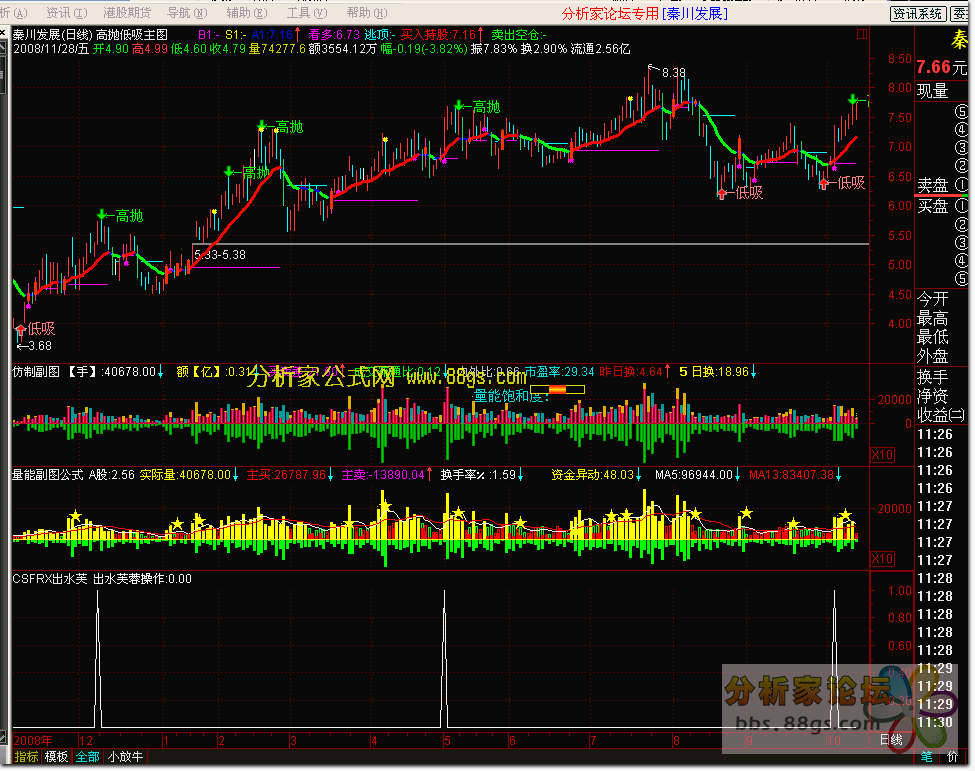Click the 卖出空仓 indicator value
This screenshot has height=771, width=975.
click(x=519, y=35)
